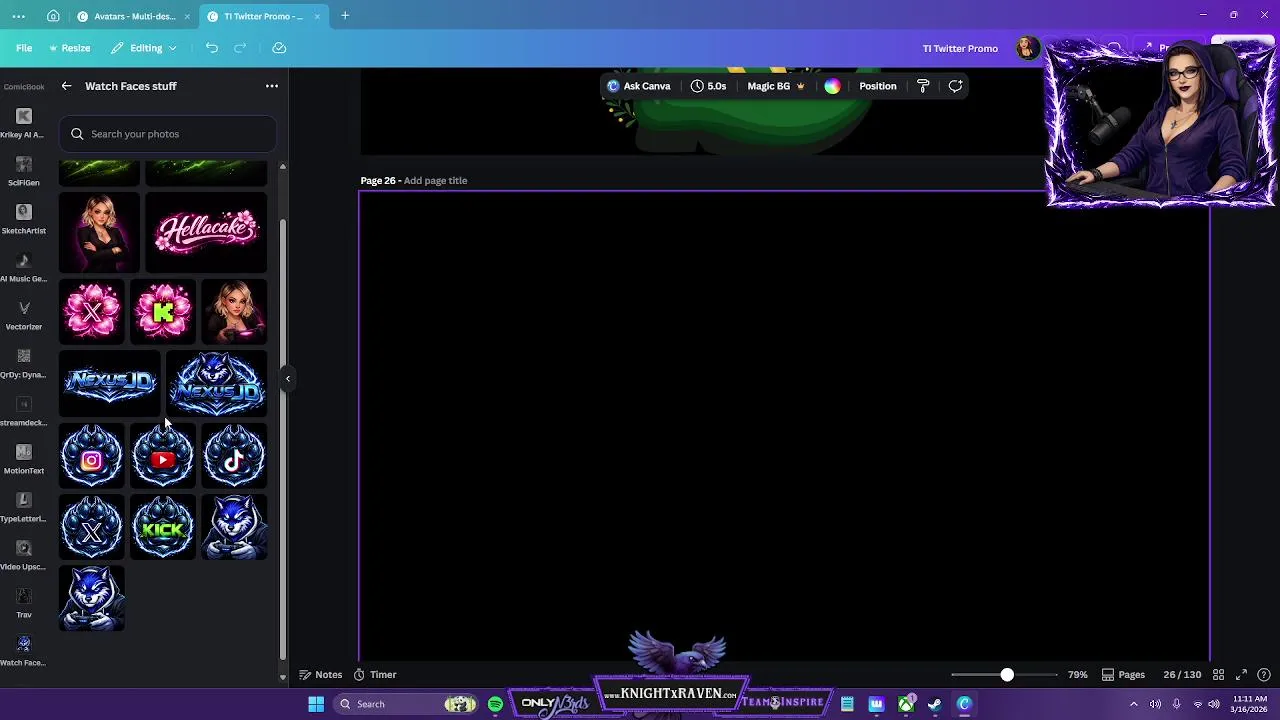Open Spotify from the taskbar
1280x720 pixels.
click(x=495, y=704)
